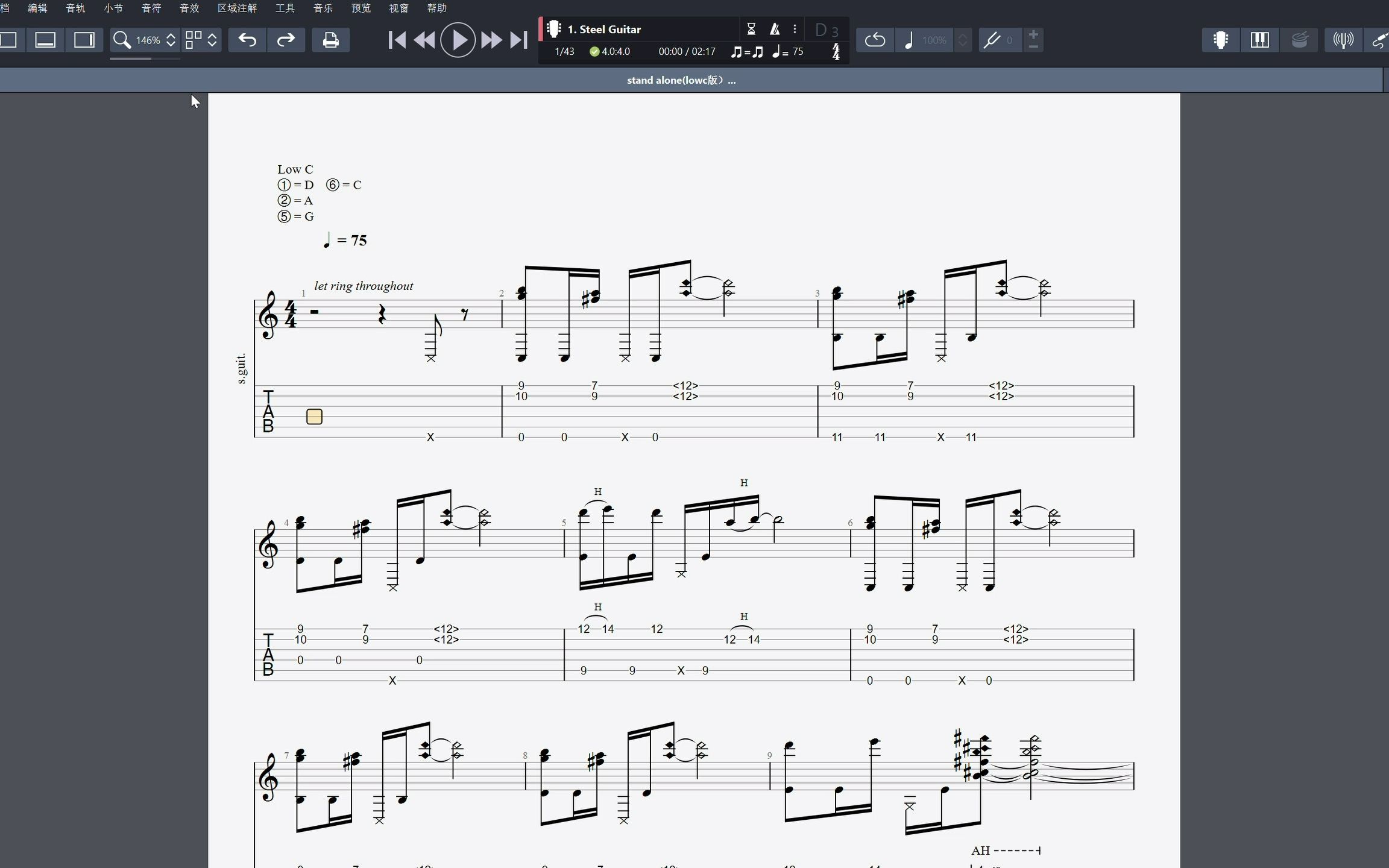Click the Play button to start playback
1389x868 pixels.
tap(458, 40)
